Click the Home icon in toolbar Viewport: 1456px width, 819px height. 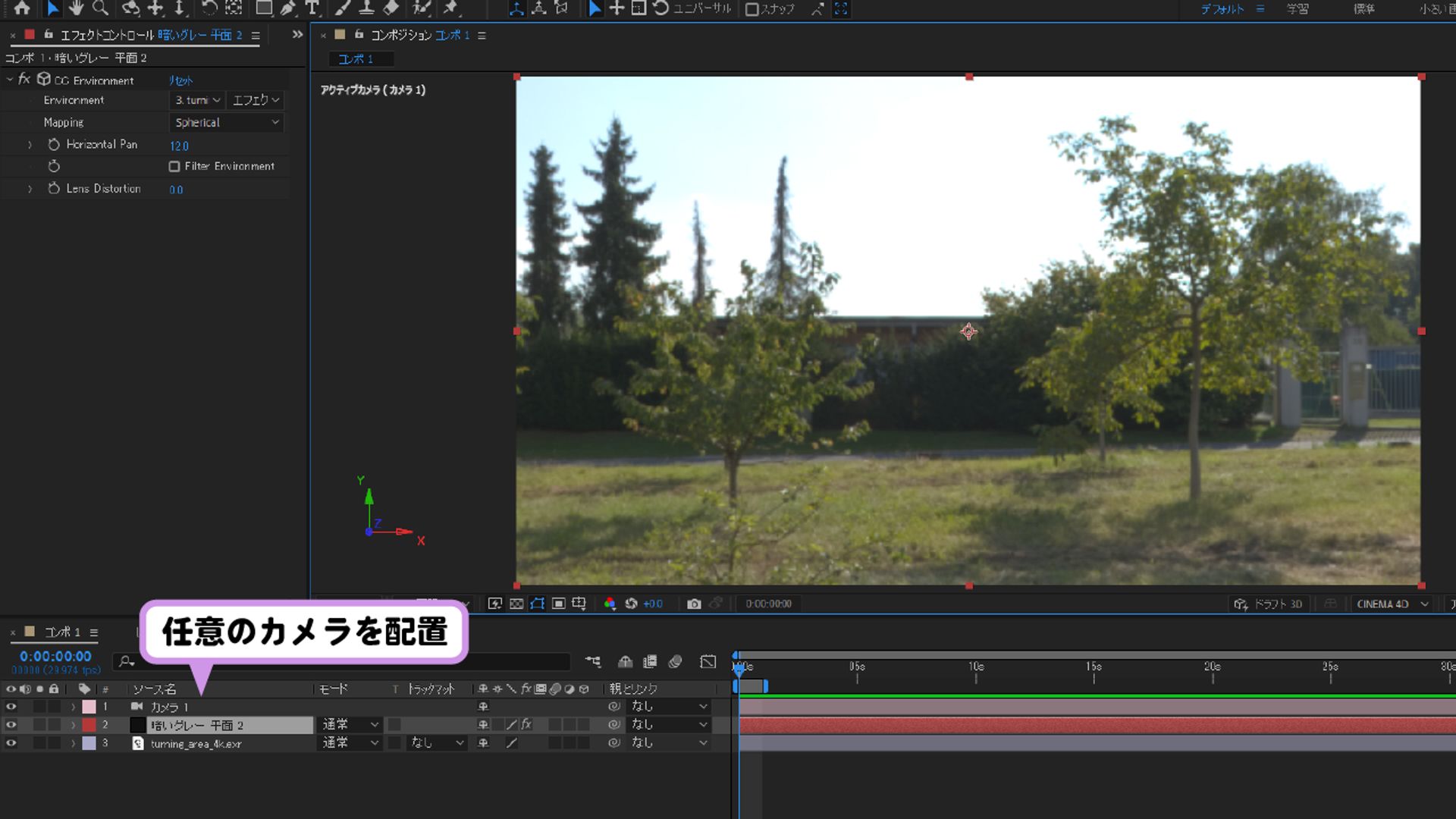tap(22, 8)
